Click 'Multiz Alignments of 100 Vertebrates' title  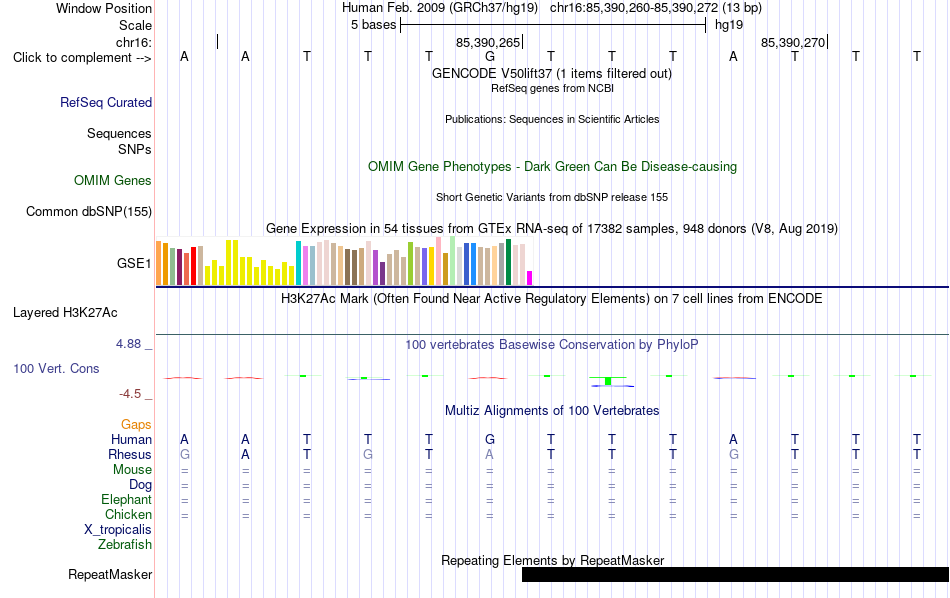(x=552, y=411)
